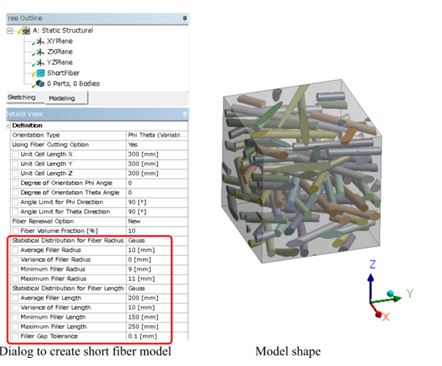Select the XYPlane icon in tree

point(40,41)
